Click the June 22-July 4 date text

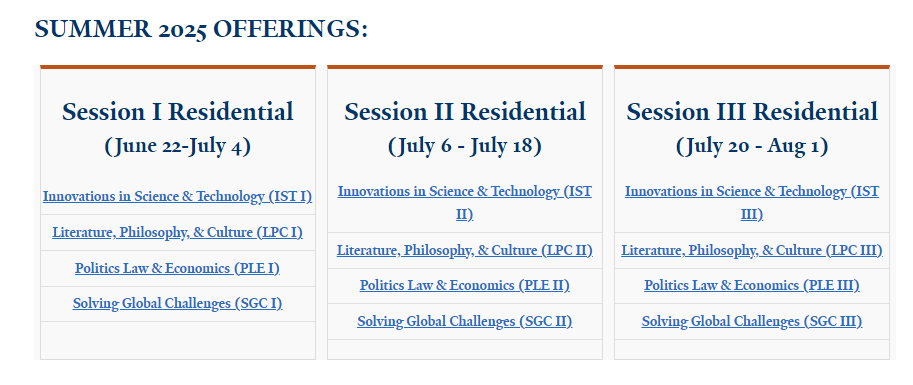tap(178, 146)
